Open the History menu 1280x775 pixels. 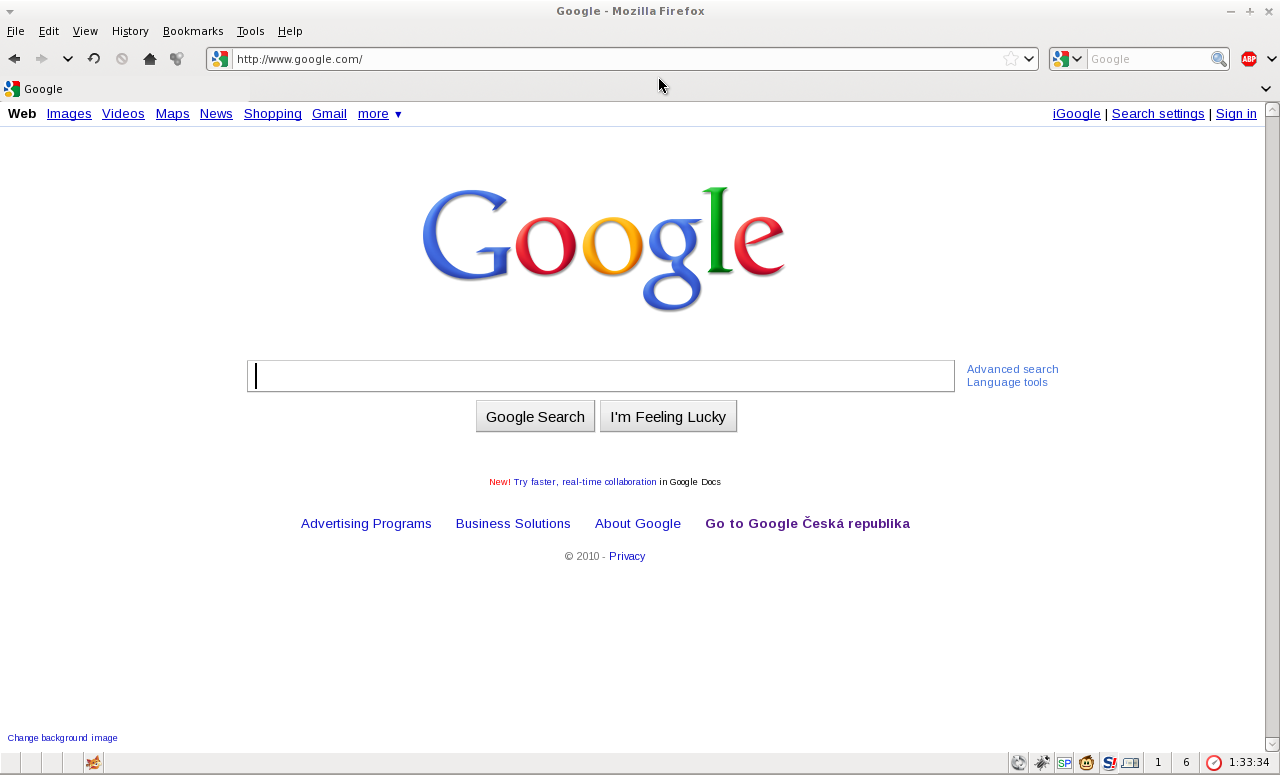tap(130, 31)
